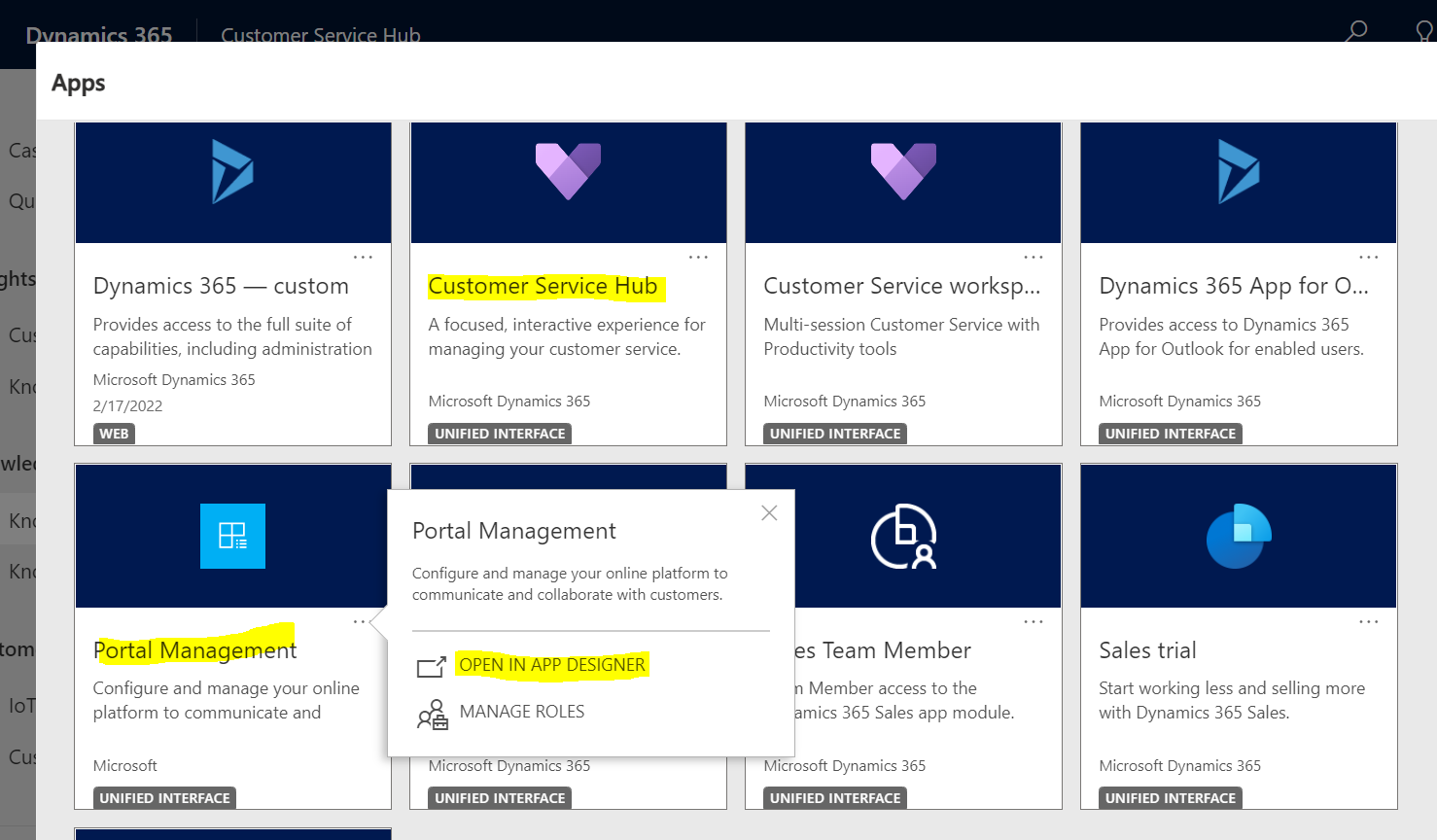Open more options on Portal Management tile
The image size is (1437, 840).
point(360,621)
